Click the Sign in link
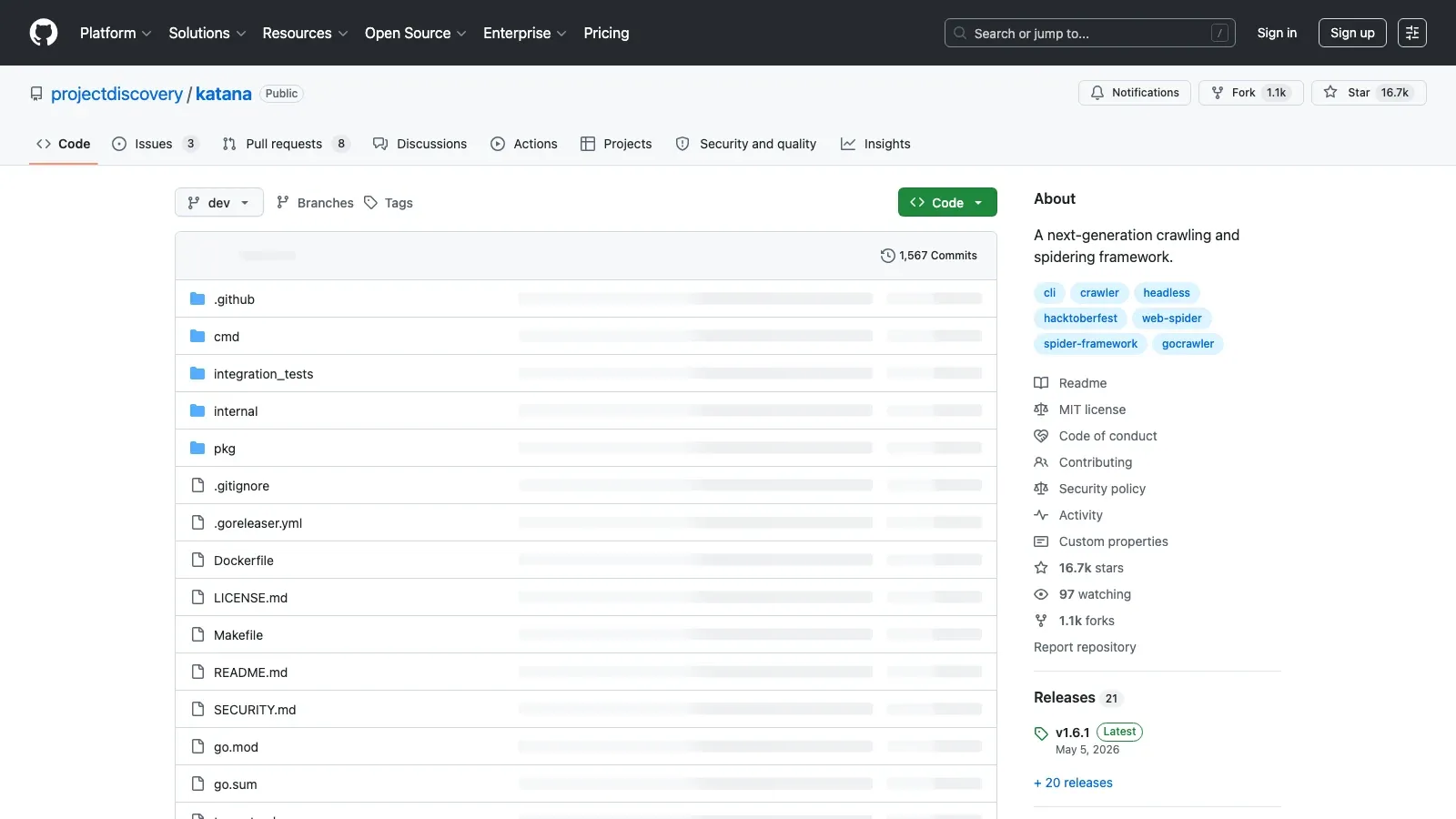This screenshot has height=819, width=1456. (x=1277, y=33)
